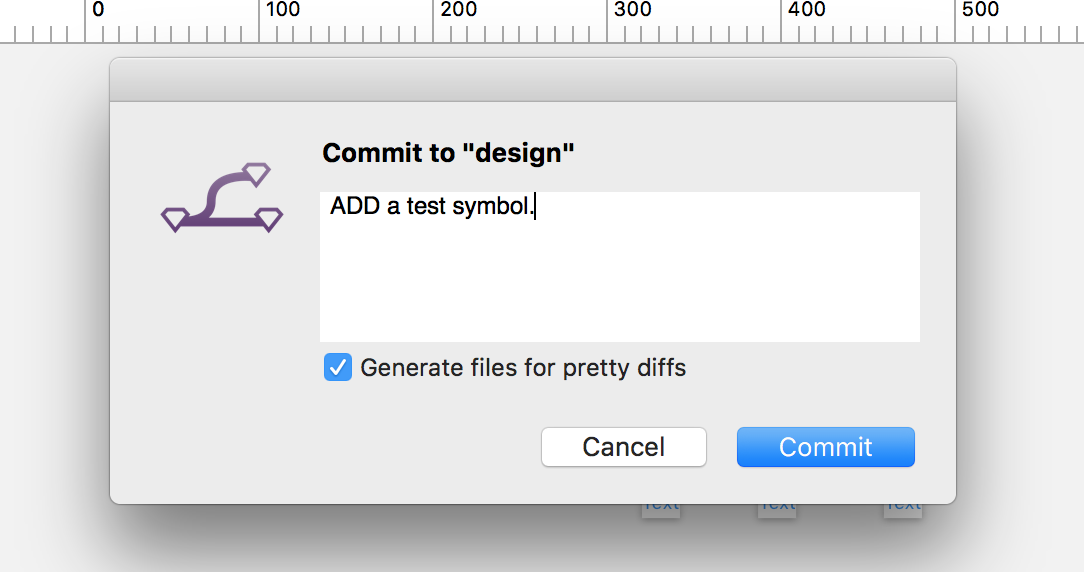Click the 200 mark on the ruler
This screenshot has width=1084, height=572.
tap(458, 10)
